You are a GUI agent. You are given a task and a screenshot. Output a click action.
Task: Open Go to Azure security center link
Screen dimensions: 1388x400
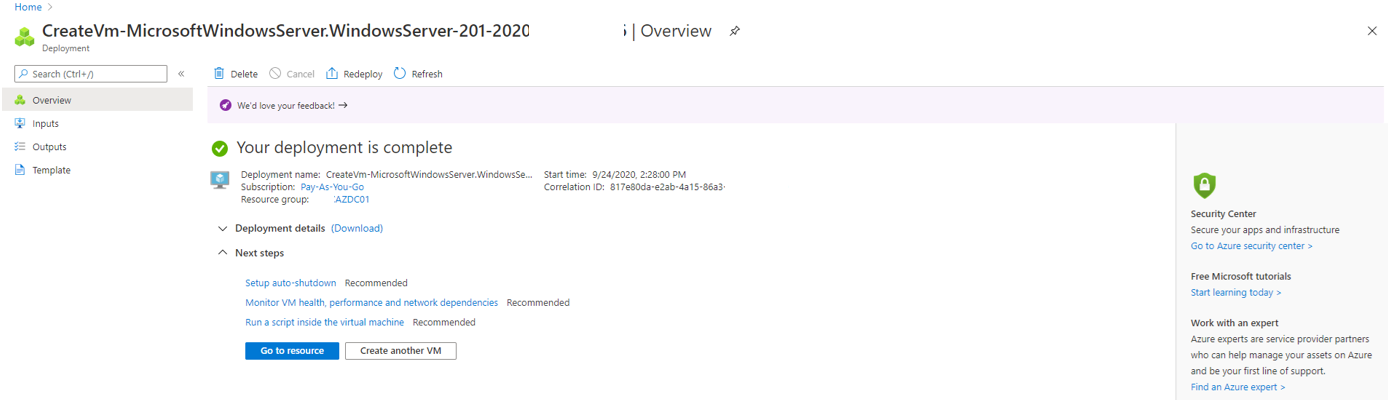(x=1251, y=246)
